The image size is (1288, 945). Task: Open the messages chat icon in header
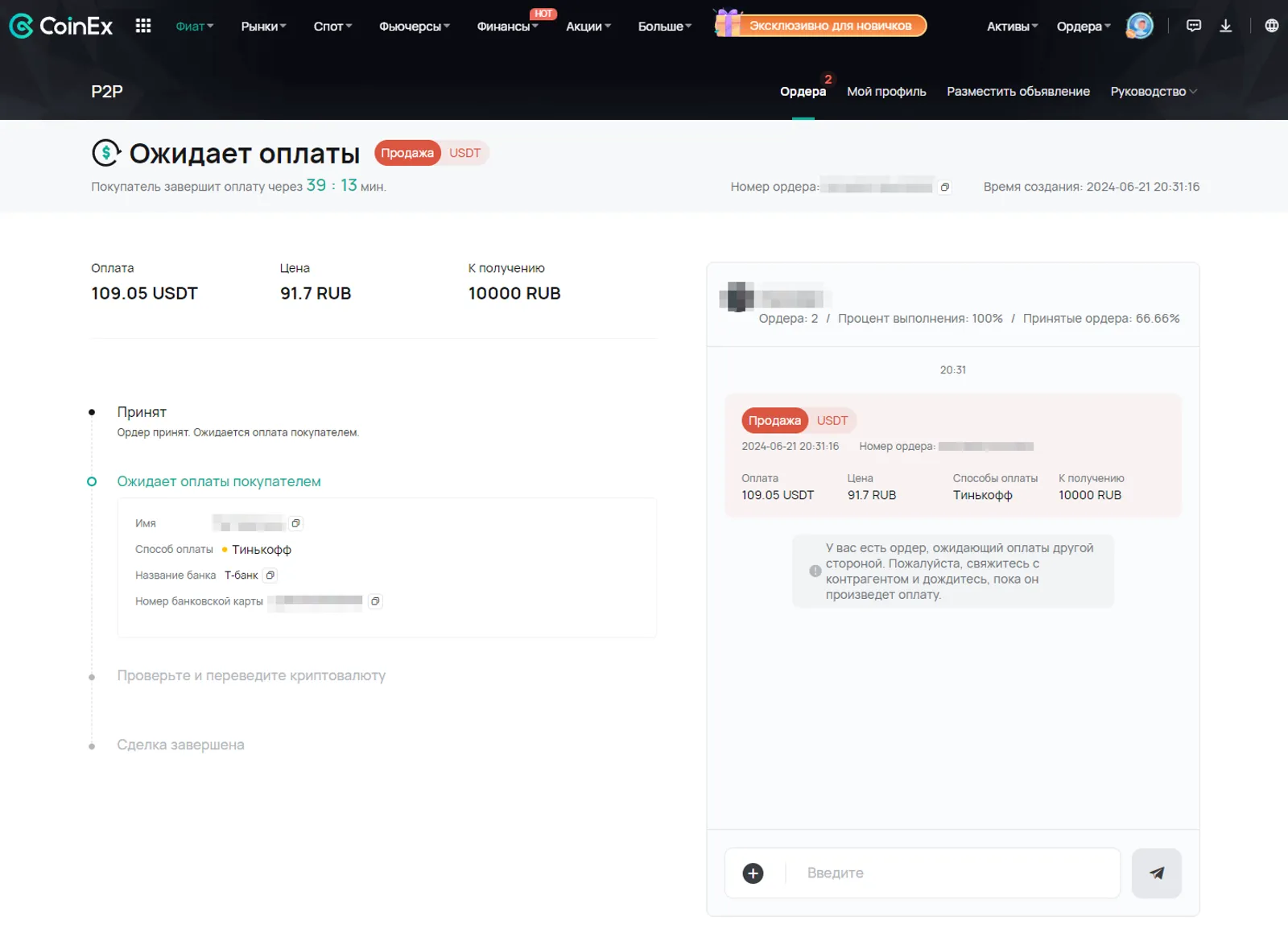coord(1194,26)
